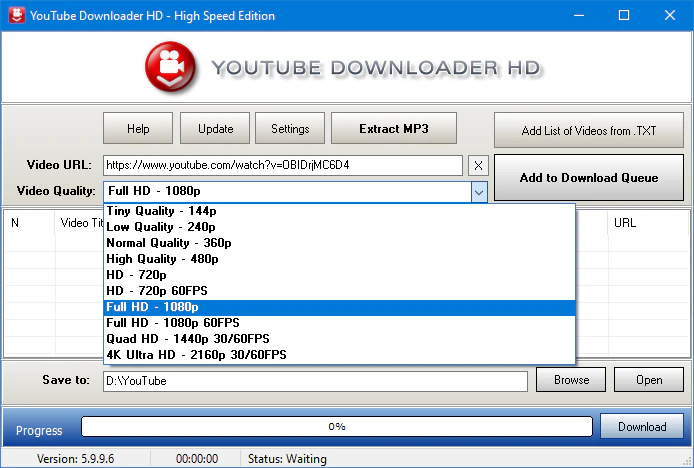
Task: Click Add to Download Queue
Action: (589, 178)
